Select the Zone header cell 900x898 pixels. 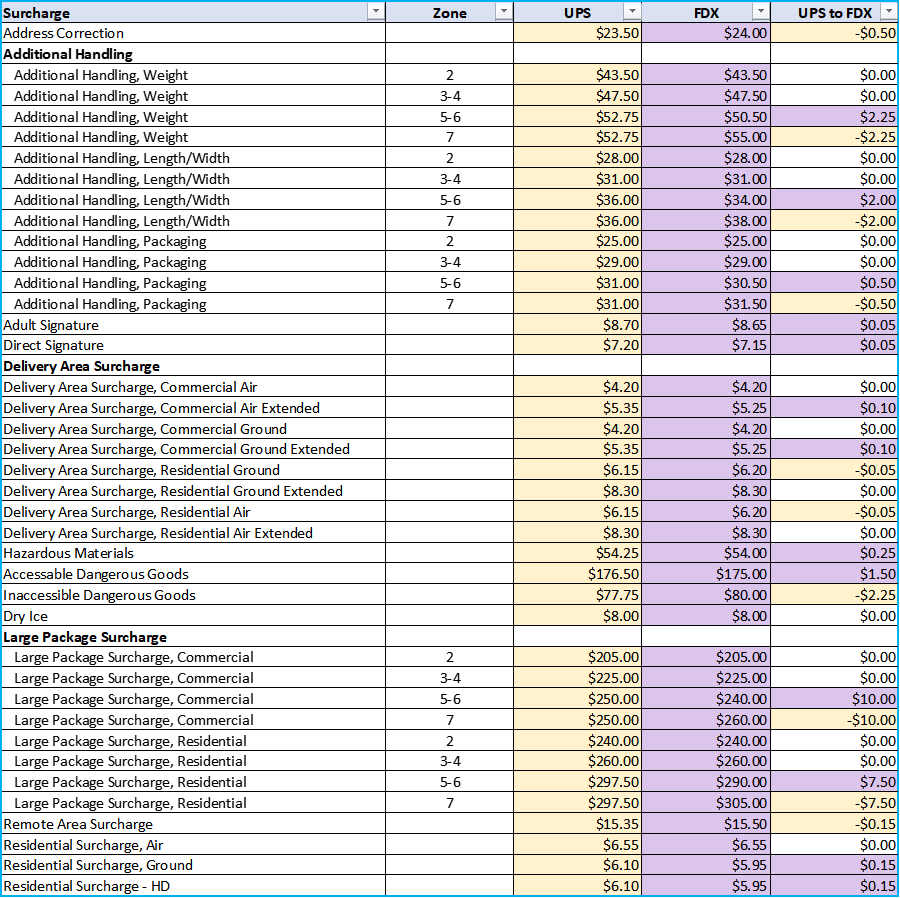(x=449, y=12)
